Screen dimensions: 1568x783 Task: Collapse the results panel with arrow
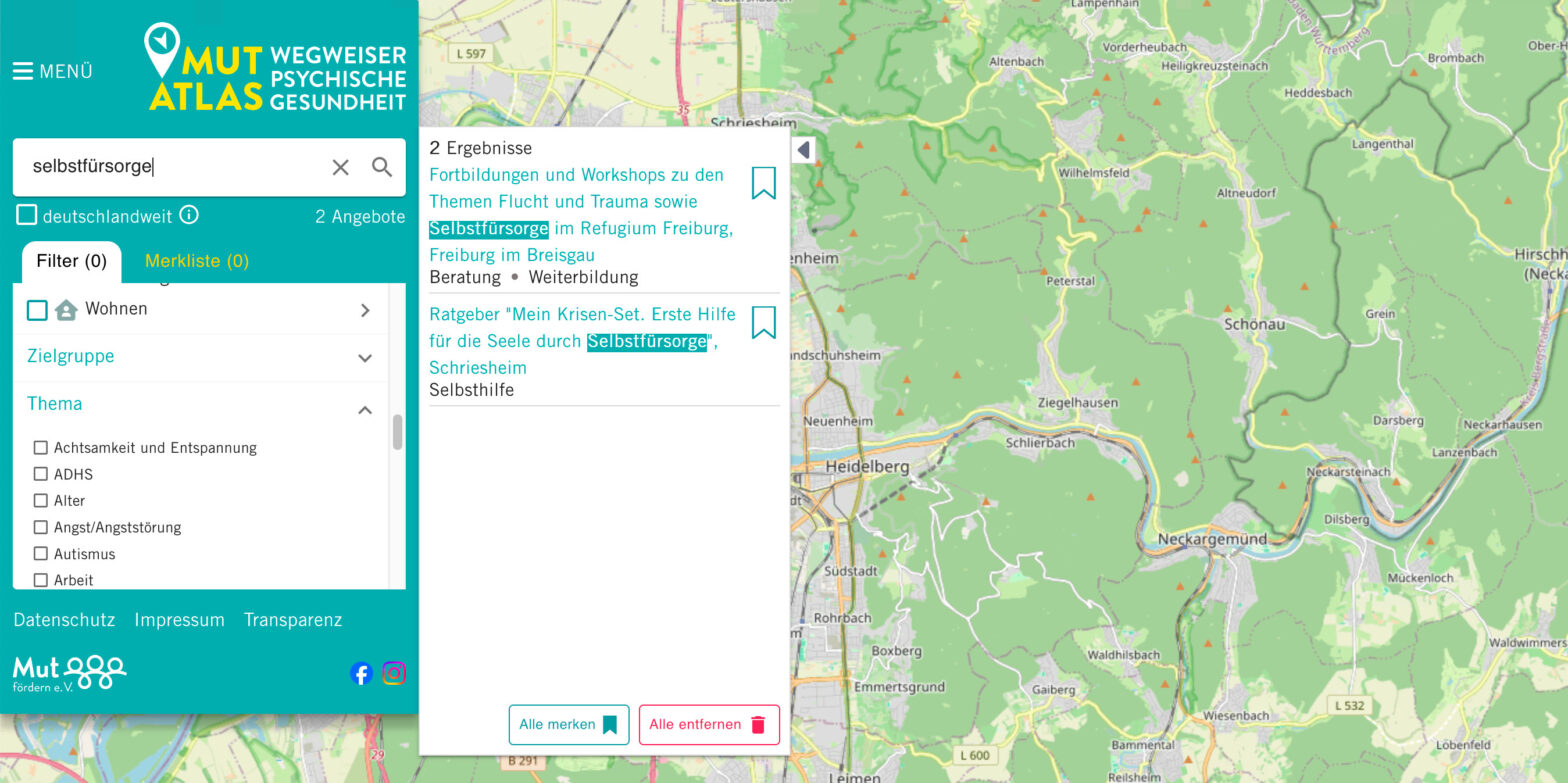(803, 151)
